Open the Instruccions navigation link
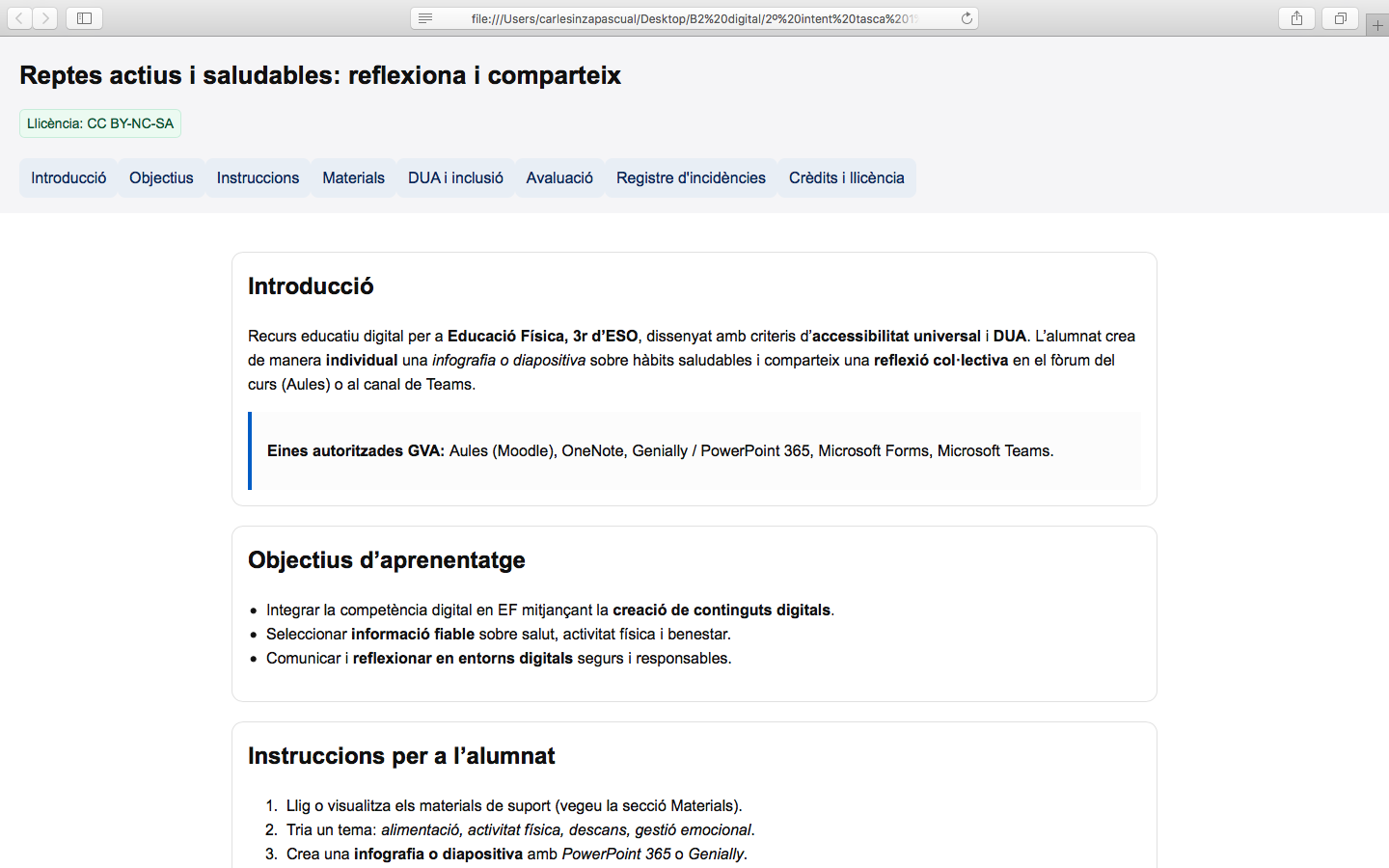This screenshot has width=1389, height=868. (258, 177)
